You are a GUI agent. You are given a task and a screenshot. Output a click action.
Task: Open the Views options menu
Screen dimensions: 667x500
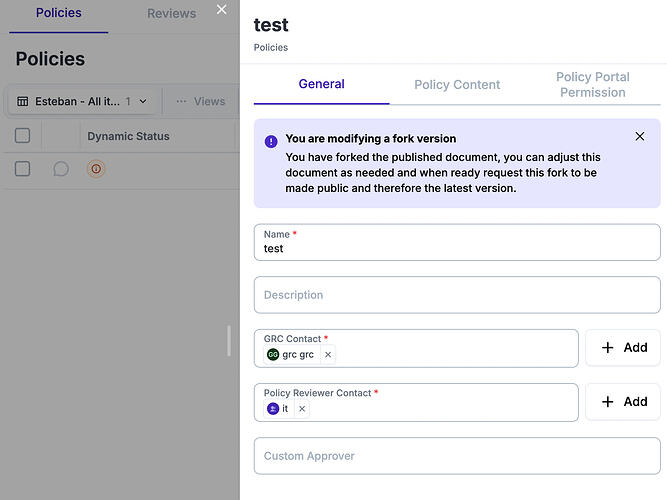click(x=201, y=101)
